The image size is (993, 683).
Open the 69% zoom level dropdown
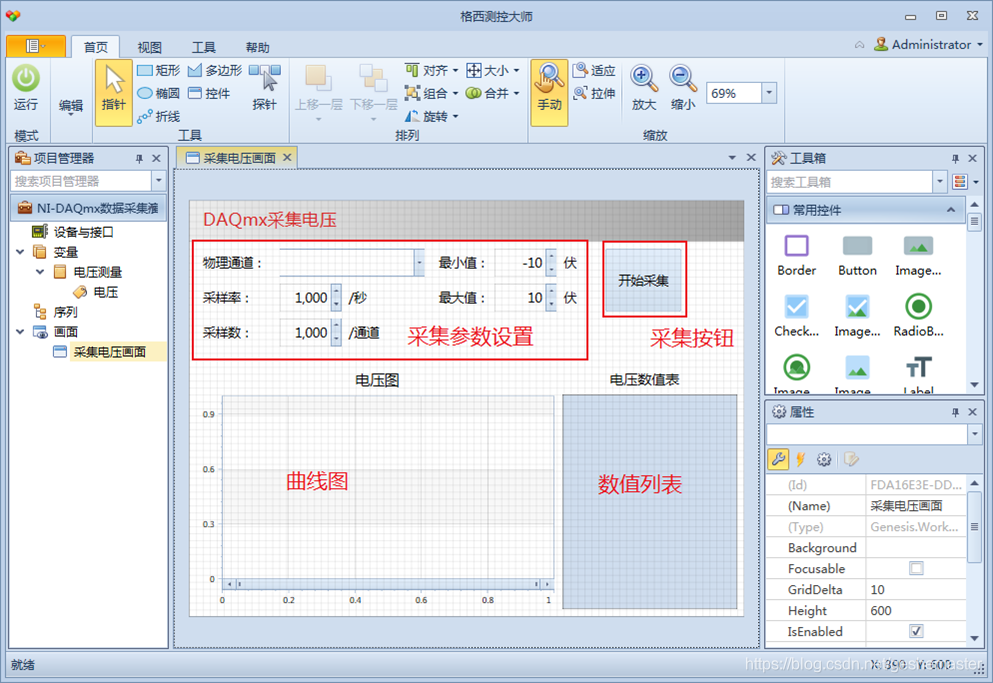point(768,93)
